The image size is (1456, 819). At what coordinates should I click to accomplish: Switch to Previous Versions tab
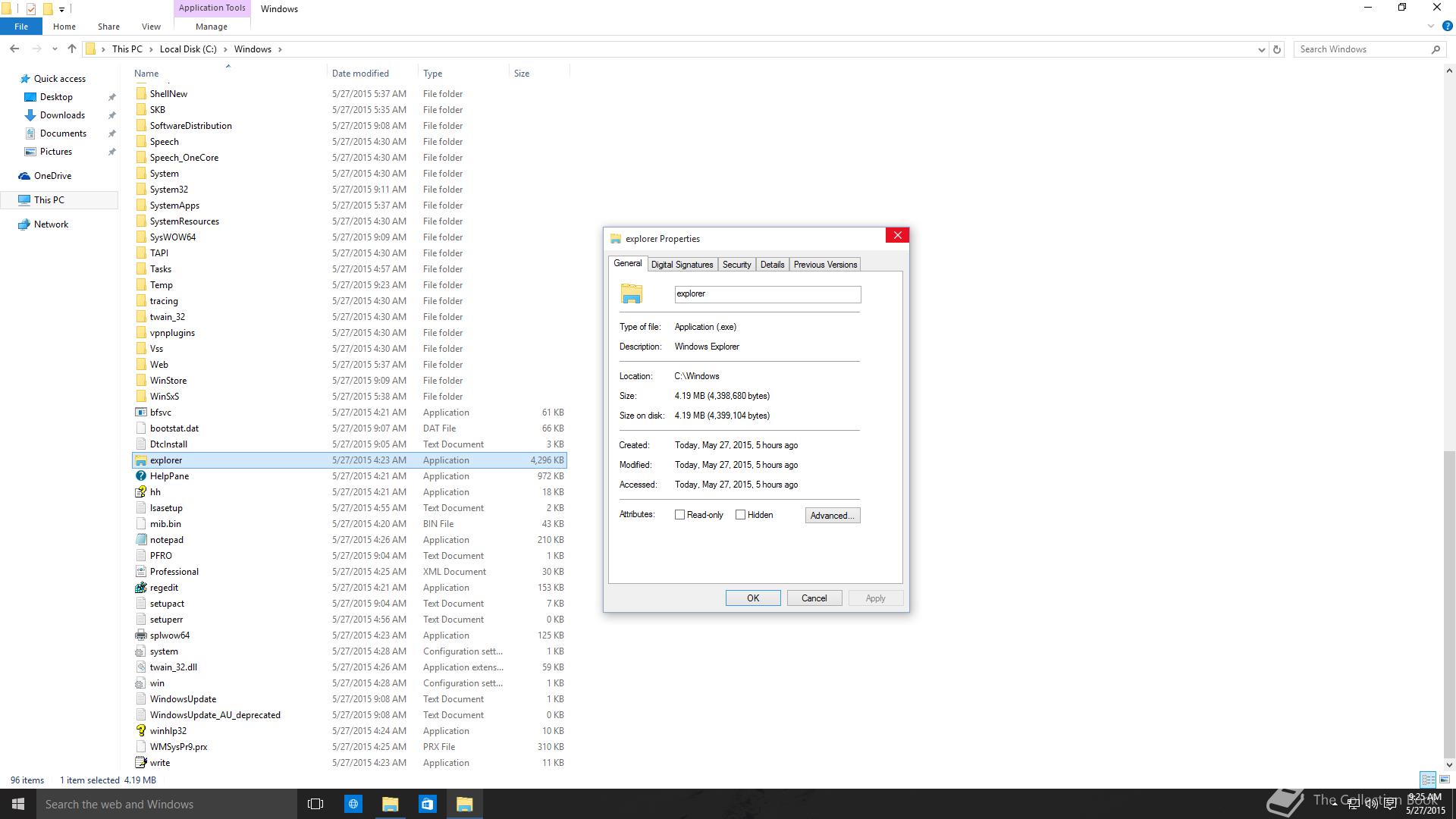825,265
